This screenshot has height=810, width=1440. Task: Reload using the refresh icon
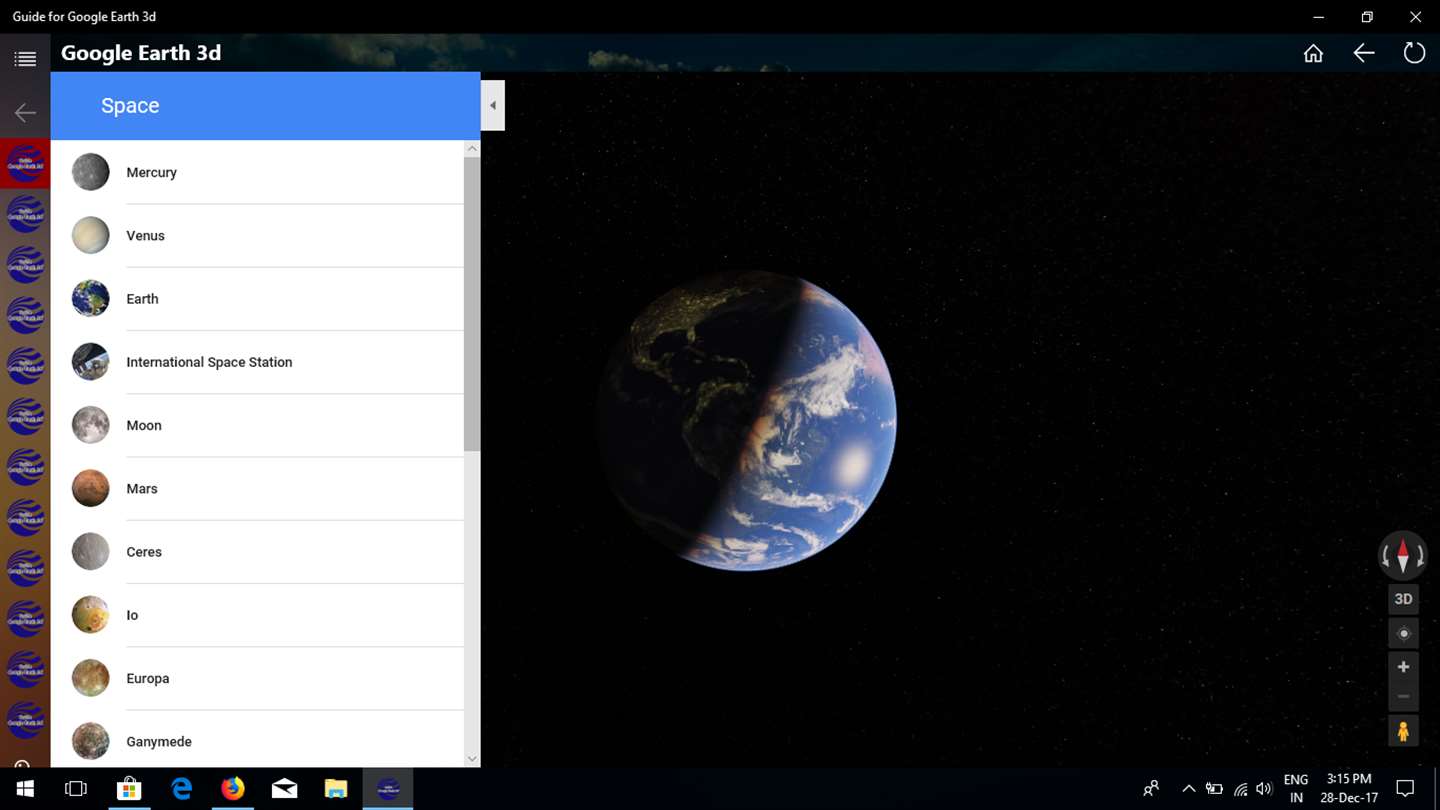click(1414, 53)
